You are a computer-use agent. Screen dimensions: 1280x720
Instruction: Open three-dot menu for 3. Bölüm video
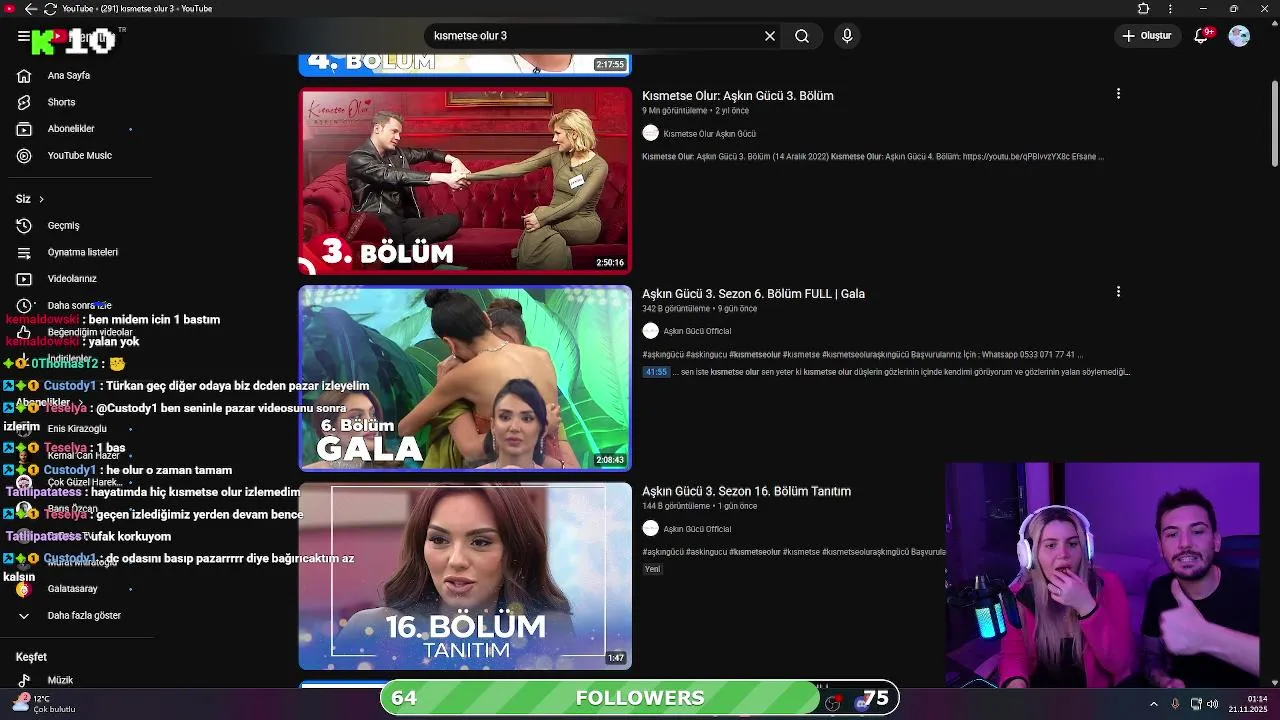tap(1118, 94)
